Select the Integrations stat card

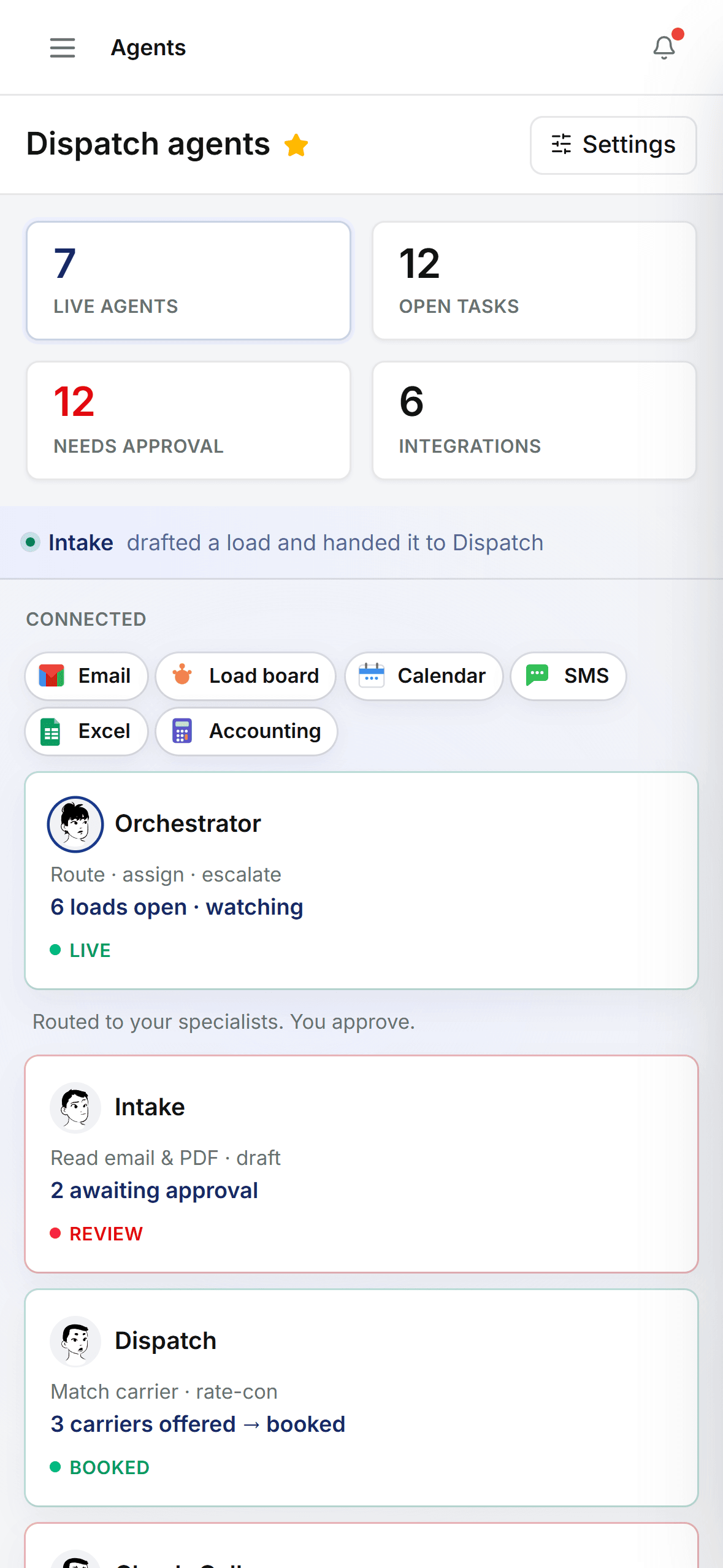(534, 420)
